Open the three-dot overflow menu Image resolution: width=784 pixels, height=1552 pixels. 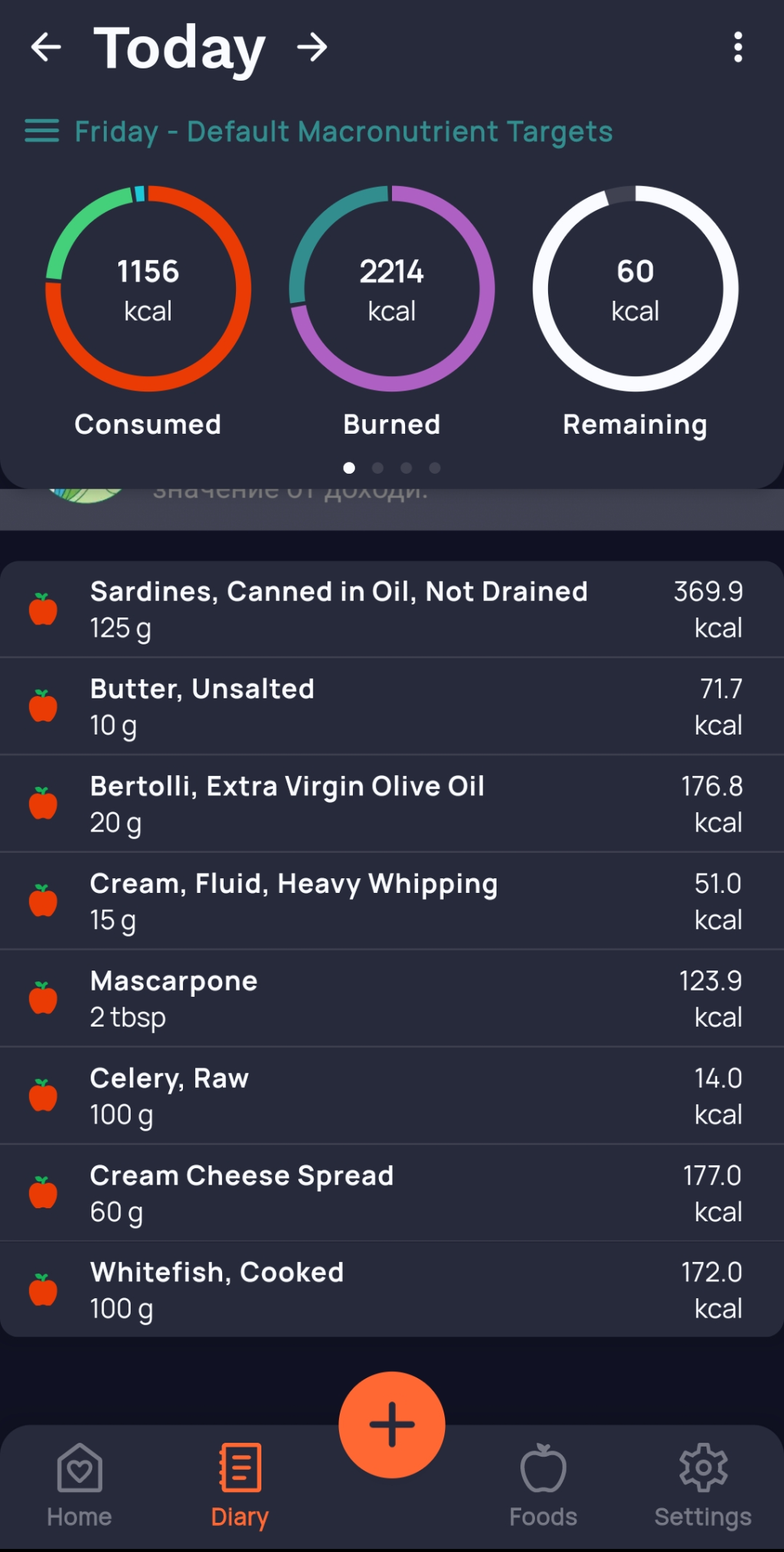point(737,48)
